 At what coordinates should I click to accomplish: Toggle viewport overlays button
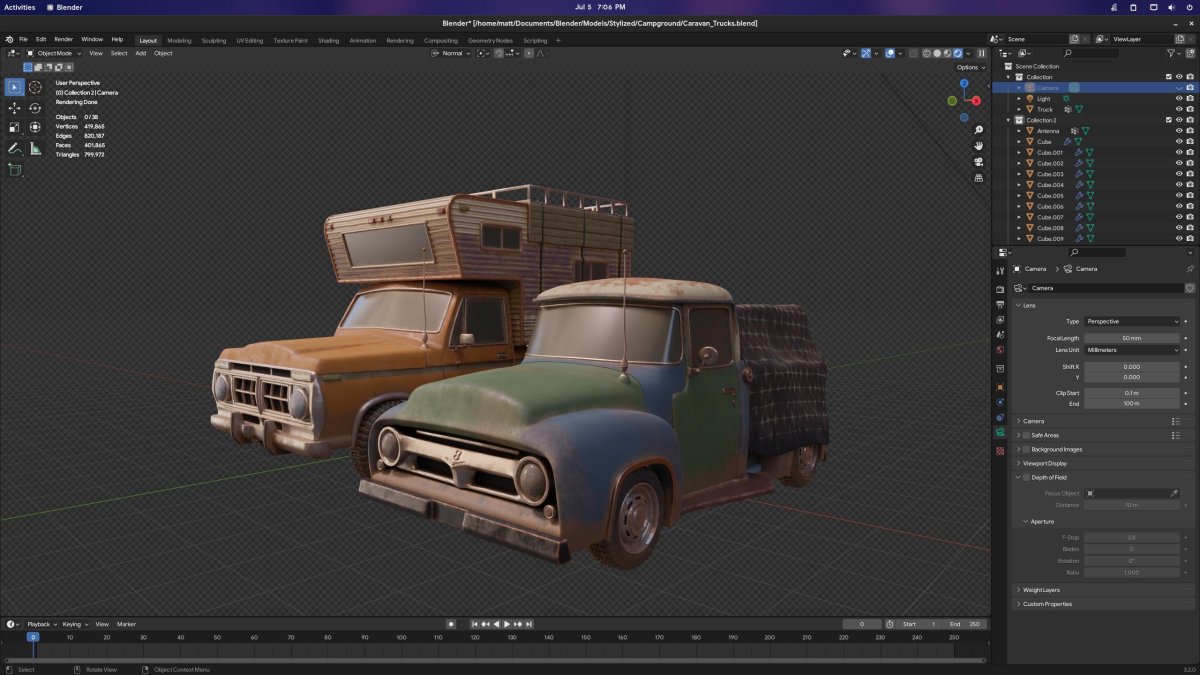[x=889, y=53]
